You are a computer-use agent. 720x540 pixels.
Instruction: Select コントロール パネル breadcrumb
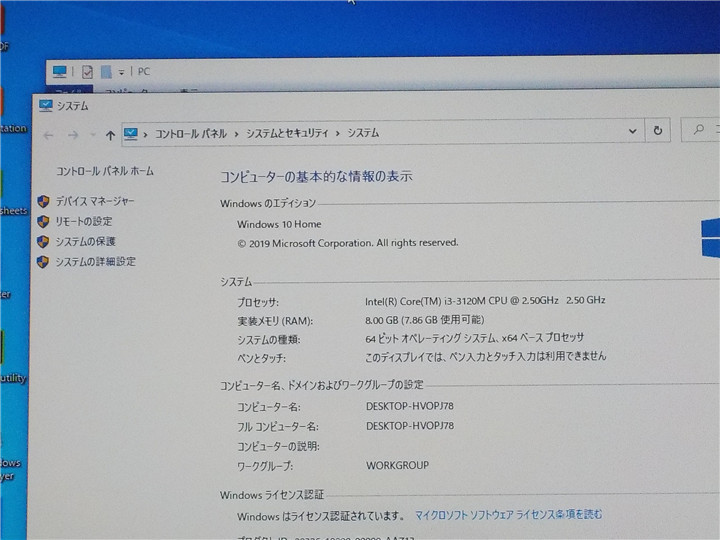[x=191, y=134]
